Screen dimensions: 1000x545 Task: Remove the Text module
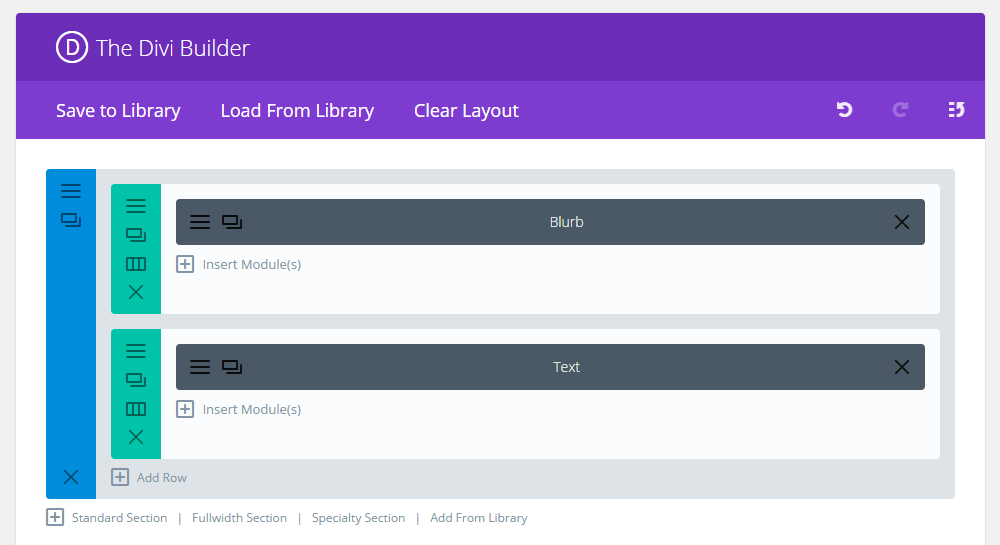pos(902,367)
